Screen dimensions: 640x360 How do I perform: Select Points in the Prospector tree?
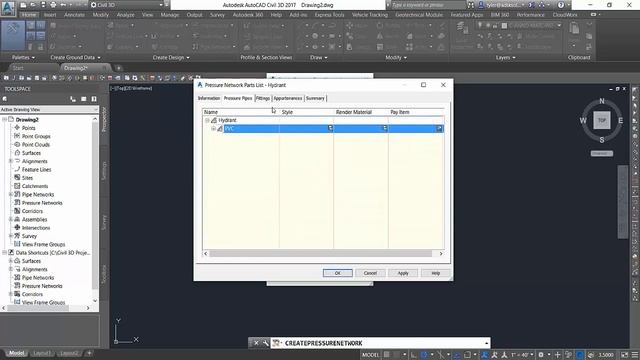point(28,128)
